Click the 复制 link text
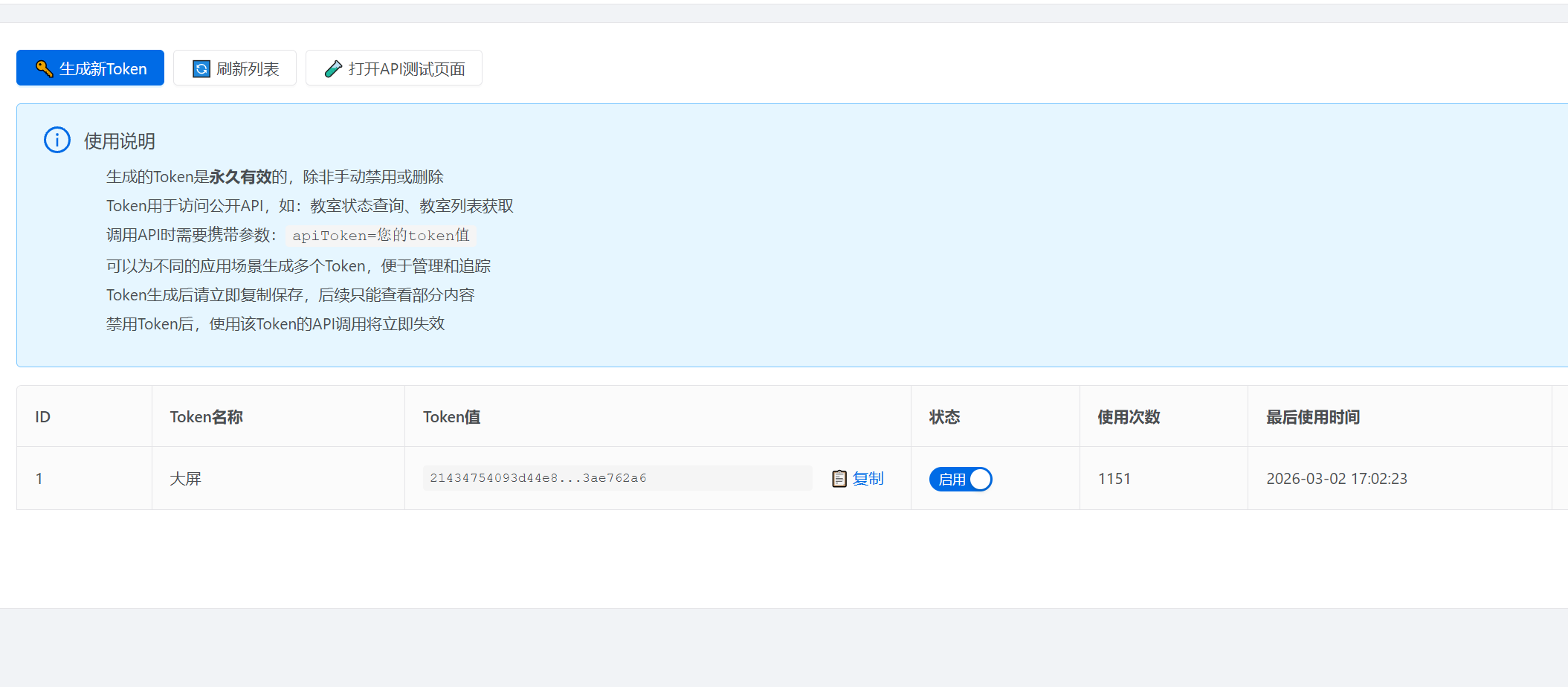Viewport: 1568px width, 687px height. point(868,479)
